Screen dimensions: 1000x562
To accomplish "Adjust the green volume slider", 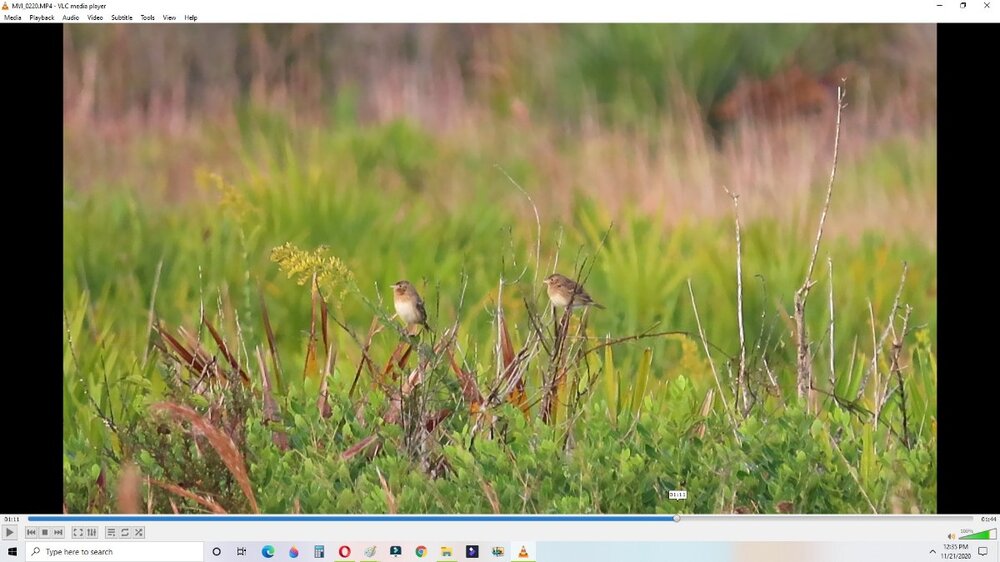I will point(977,535).
